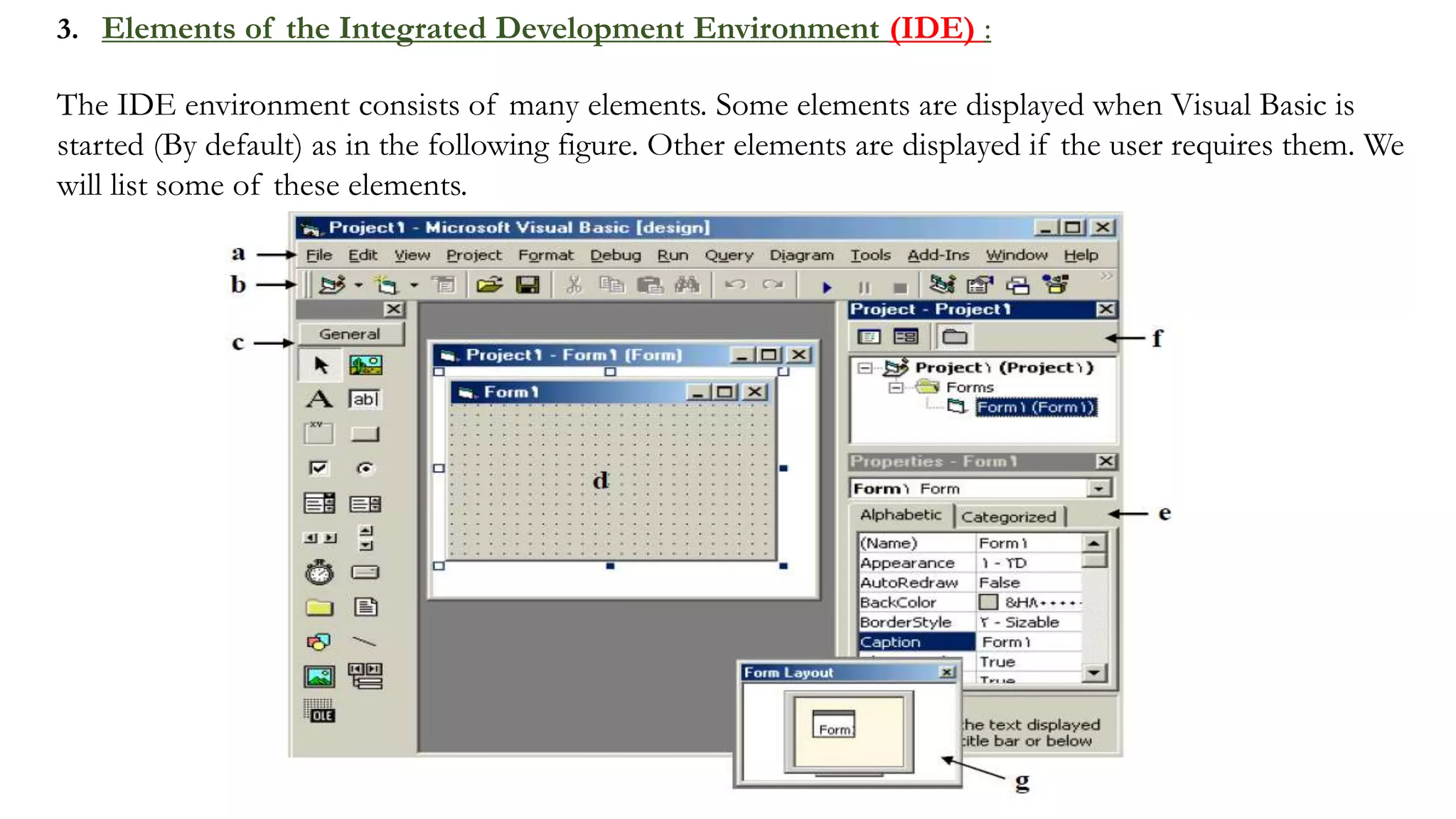Image resolution: width=1456 pixels, height=819 pixels.
Task: Click the properties list scroll down arrow
Action: (1094, 672)
